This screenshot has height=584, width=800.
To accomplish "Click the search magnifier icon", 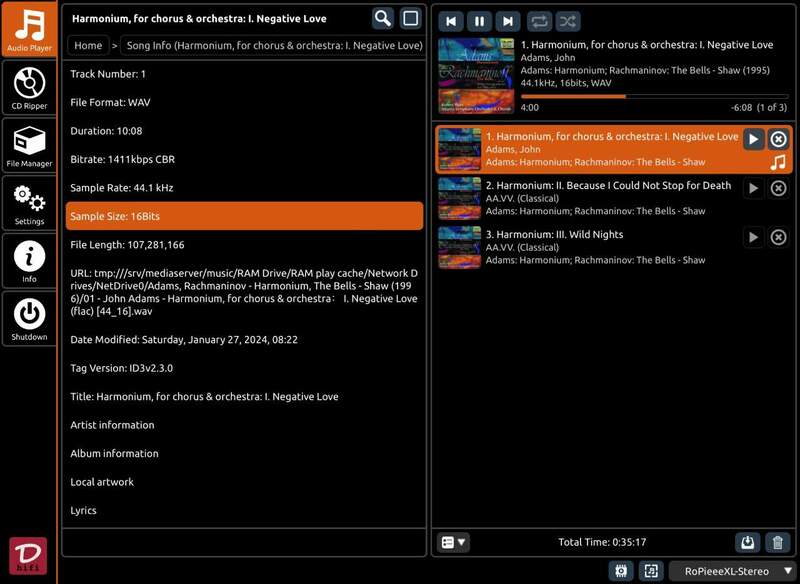I will [383, 18].
